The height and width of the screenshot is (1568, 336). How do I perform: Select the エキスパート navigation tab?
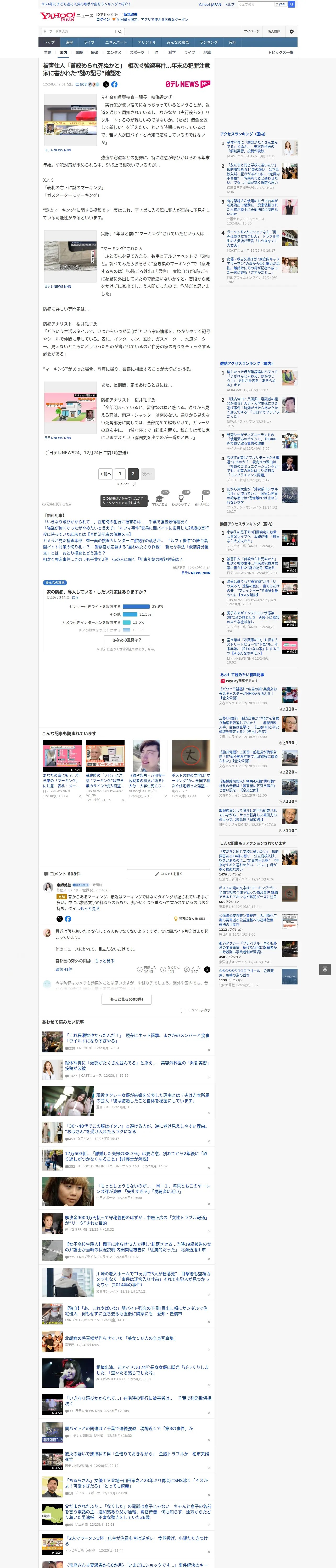[x=116, y=42]
